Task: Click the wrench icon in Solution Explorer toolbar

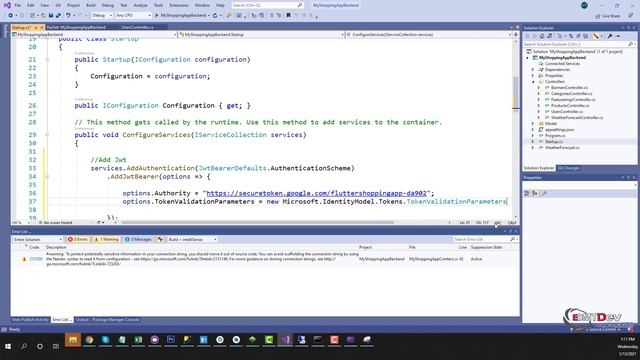Action: [610, 36]
